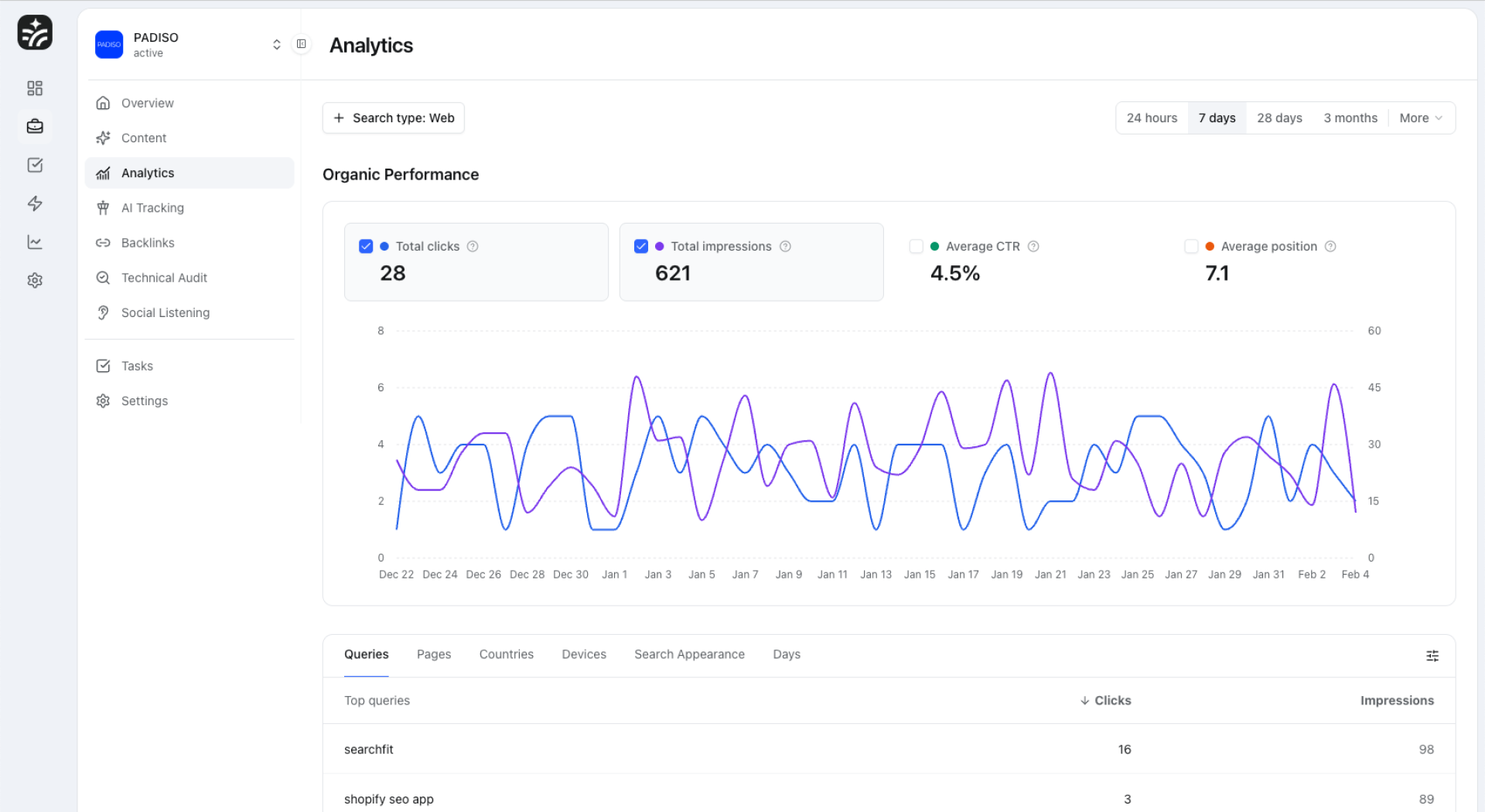Enable the Average position checkbox

[x=1191, y=247]
